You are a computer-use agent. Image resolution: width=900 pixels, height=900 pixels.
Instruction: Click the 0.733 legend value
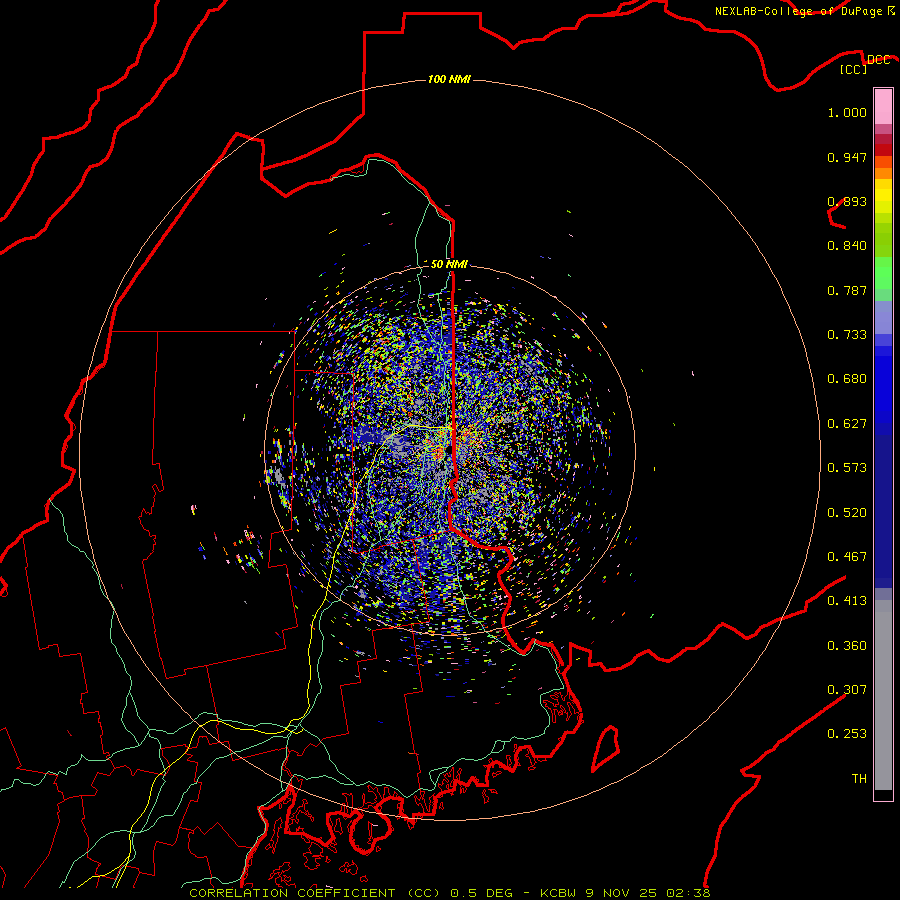tap(847, 335)
